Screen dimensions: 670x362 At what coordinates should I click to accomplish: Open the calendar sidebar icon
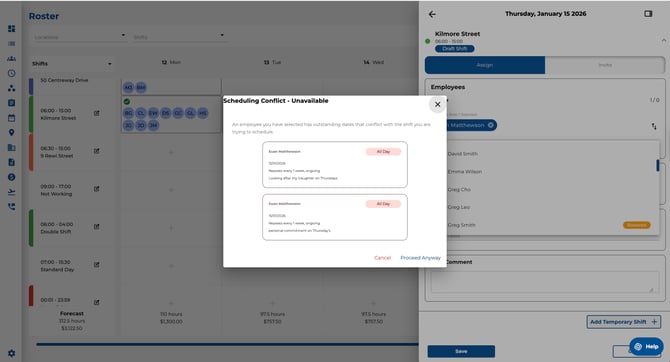(x=12, y=118)
